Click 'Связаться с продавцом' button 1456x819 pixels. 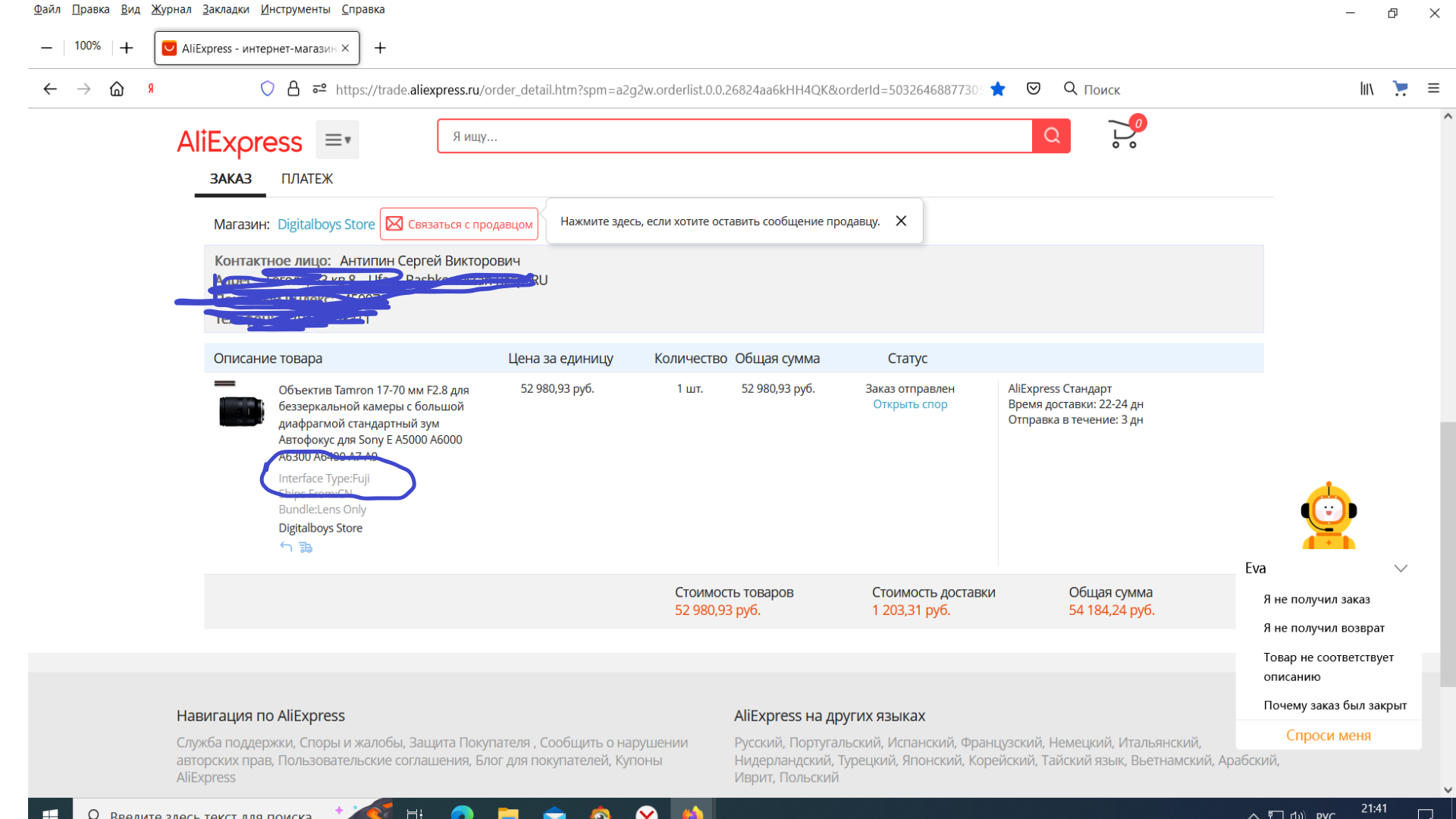tap(459, 224)
